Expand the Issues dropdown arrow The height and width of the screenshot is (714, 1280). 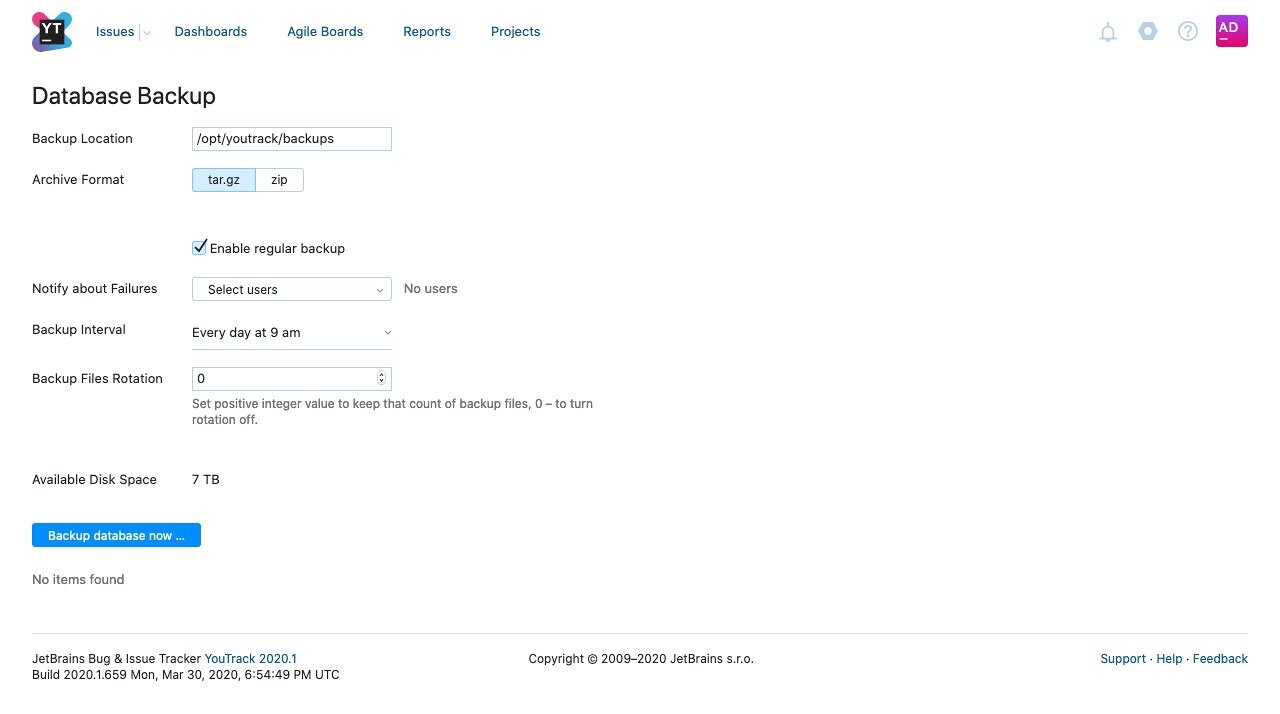pyautogui.click(x=147, y=32)
